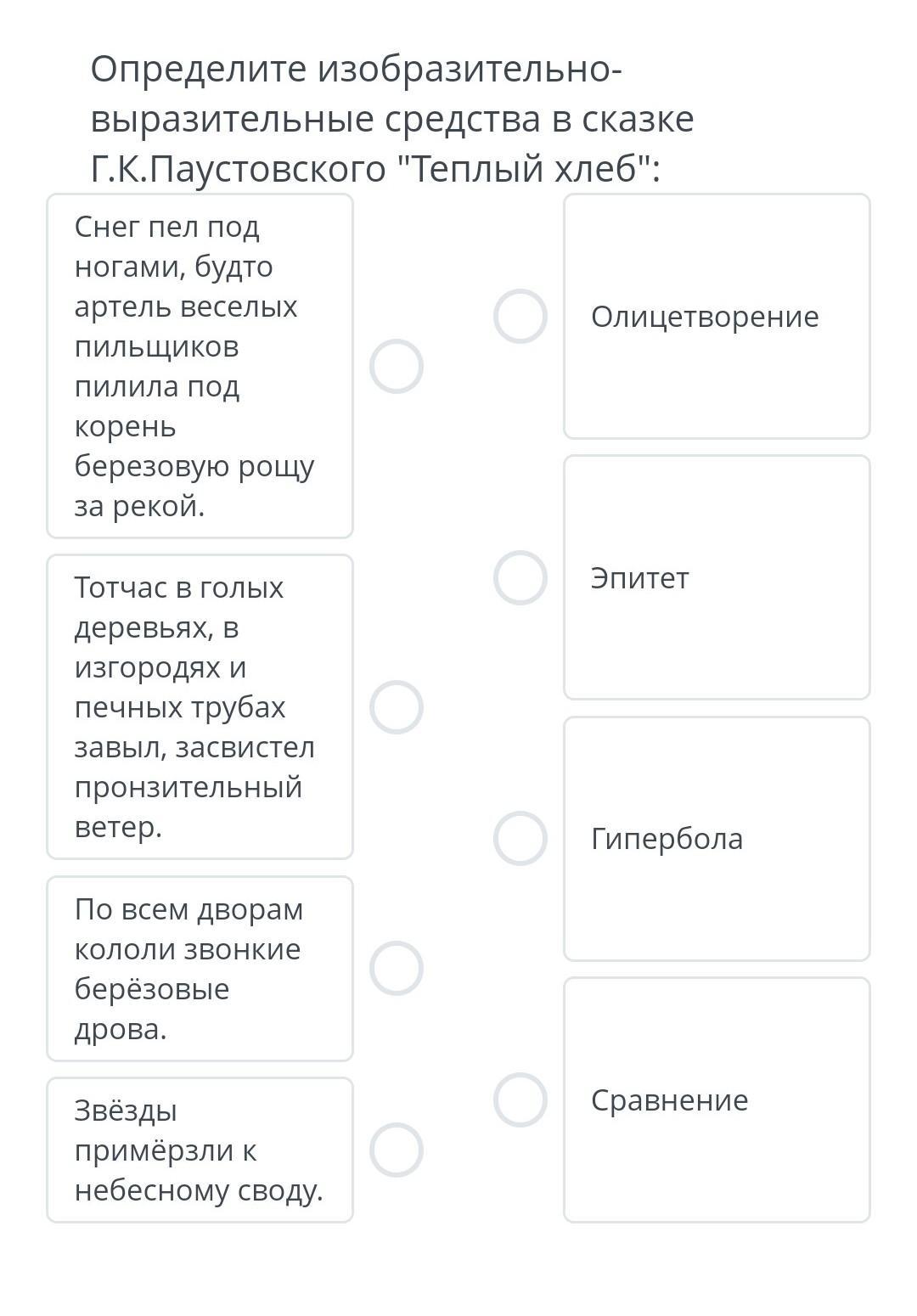Select the circle beside 'Звёзды примёрзли'

point(397,1150)
